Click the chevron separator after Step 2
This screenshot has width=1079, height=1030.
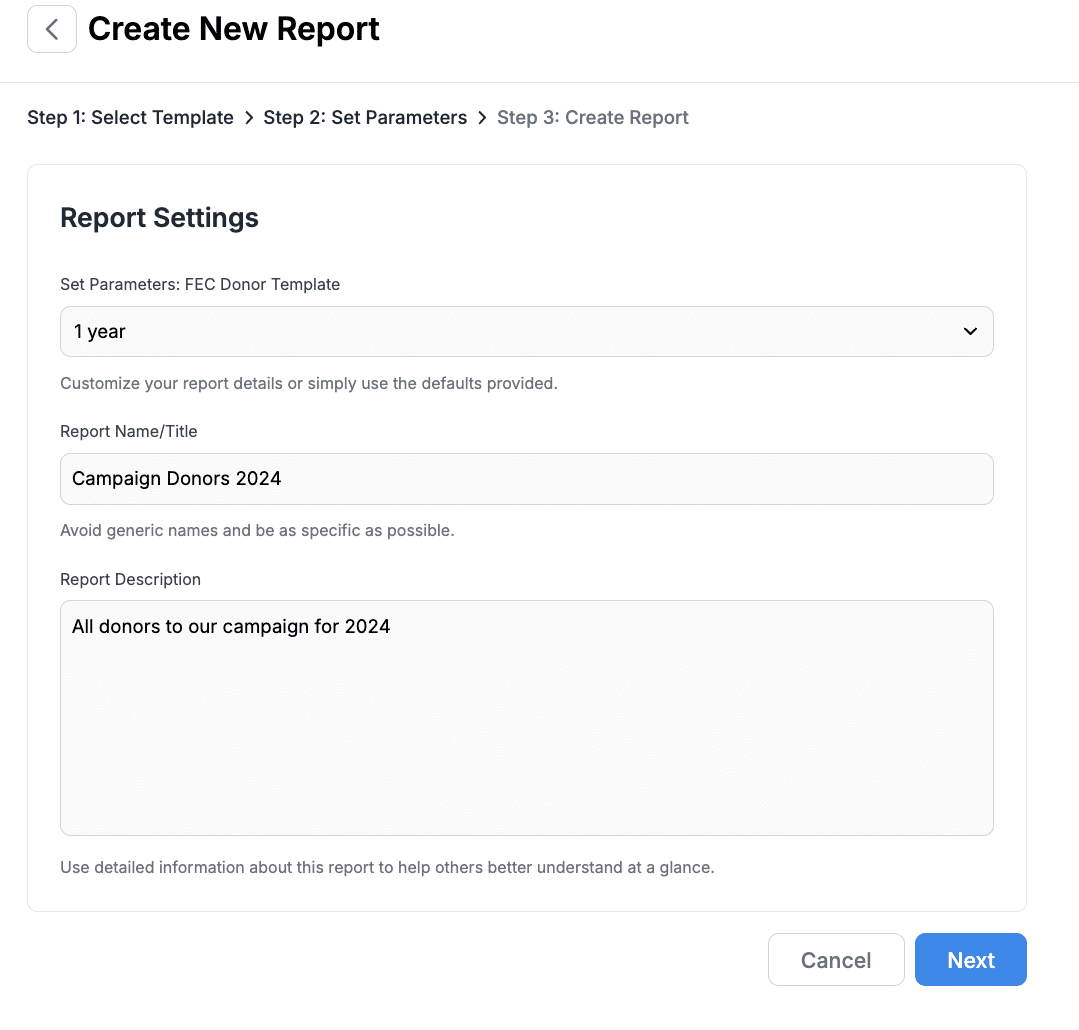pyautogui.click(x=482, y=118)
